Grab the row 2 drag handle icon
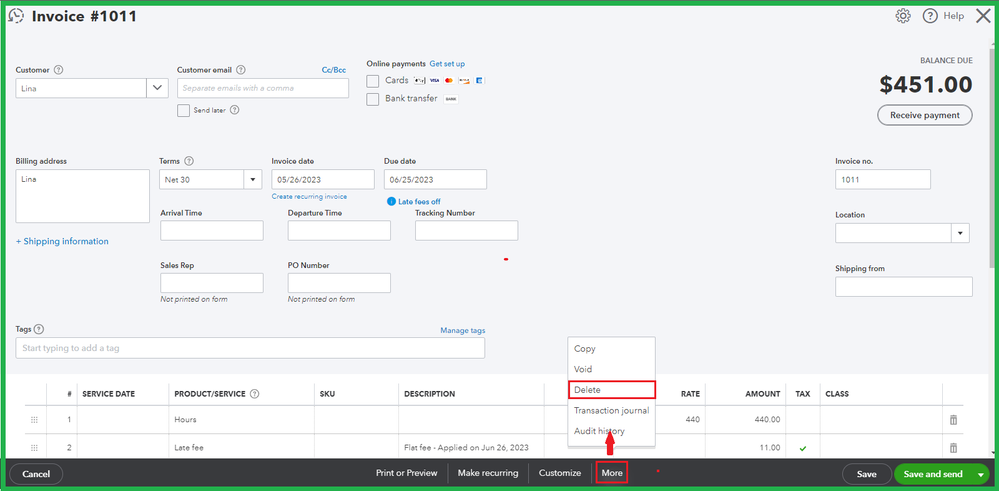 click(x=34, y=448)
